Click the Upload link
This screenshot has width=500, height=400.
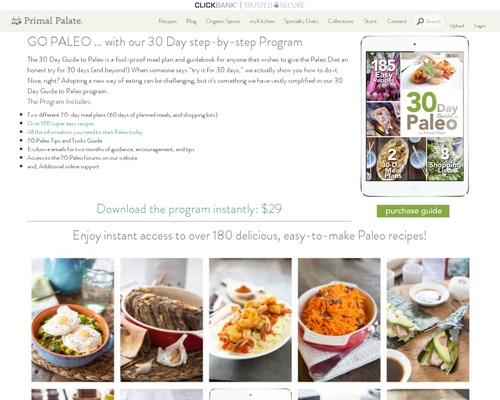point(457,26)
